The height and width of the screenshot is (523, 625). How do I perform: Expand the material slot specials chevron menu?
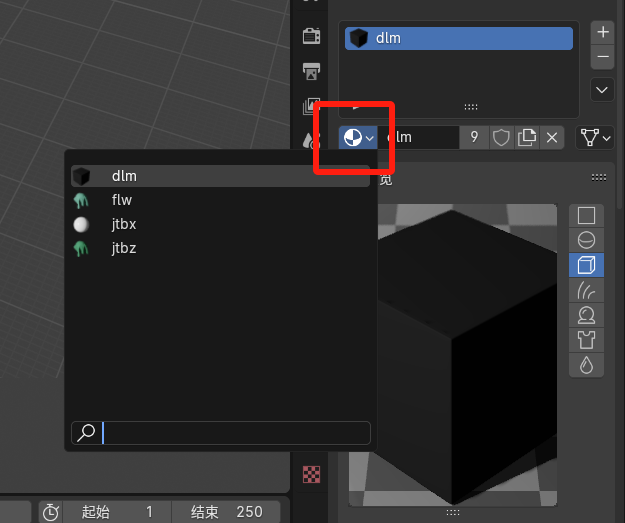pos(602,90)
